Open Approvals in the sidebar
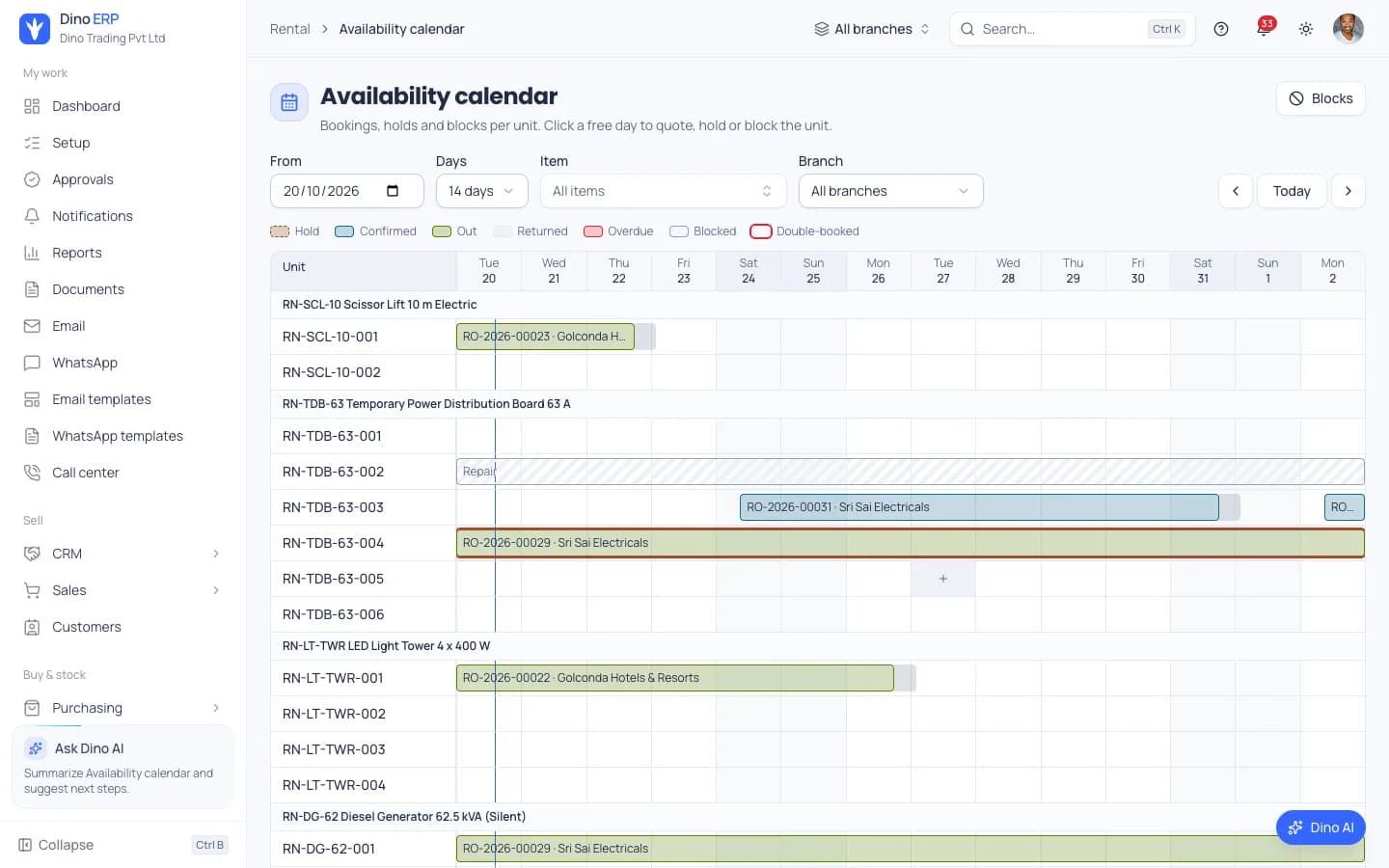 pyautogui.click(x=123, y=179)
